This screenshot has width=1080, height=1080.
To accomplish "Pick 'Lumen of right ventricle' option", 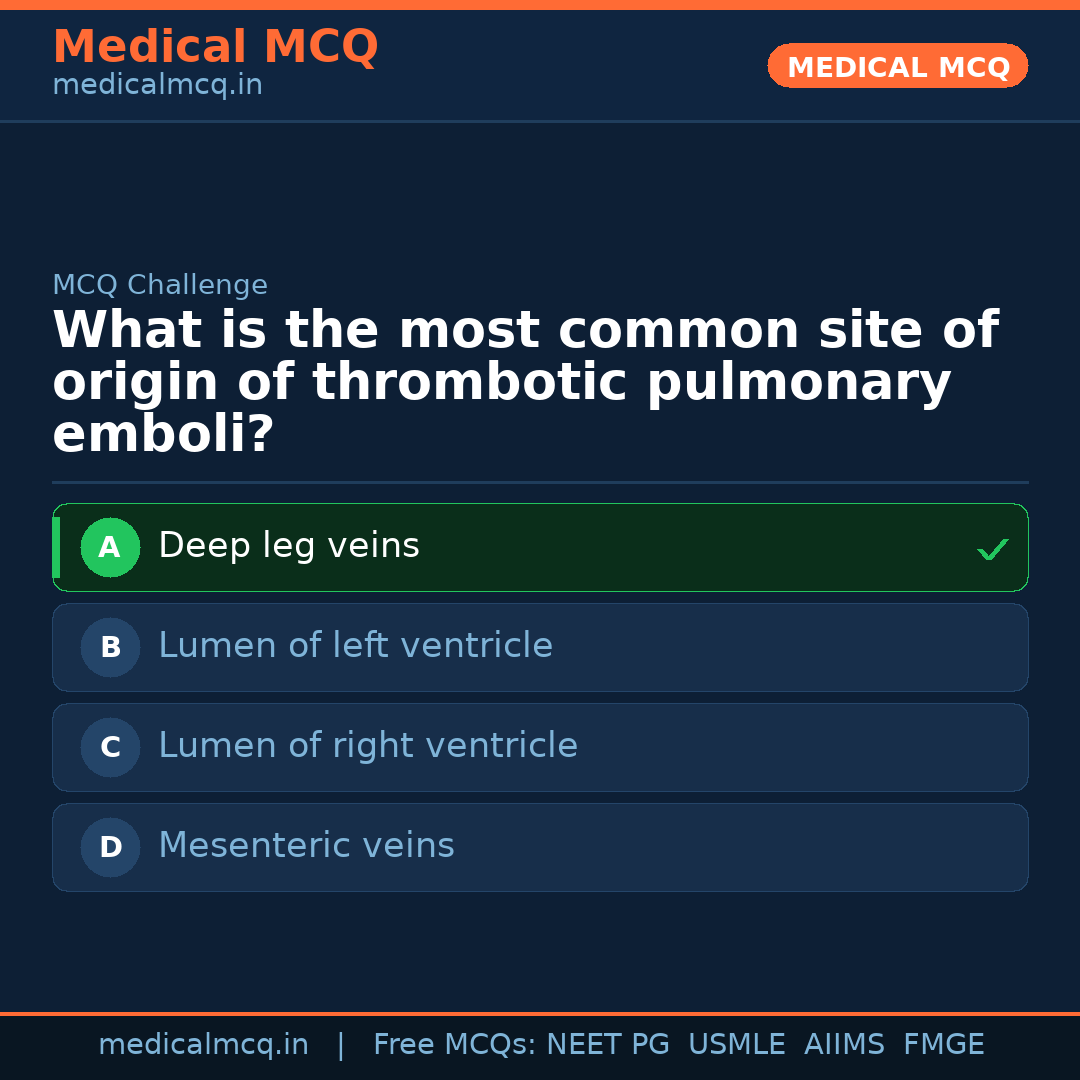I will click(x=368, y=746).
